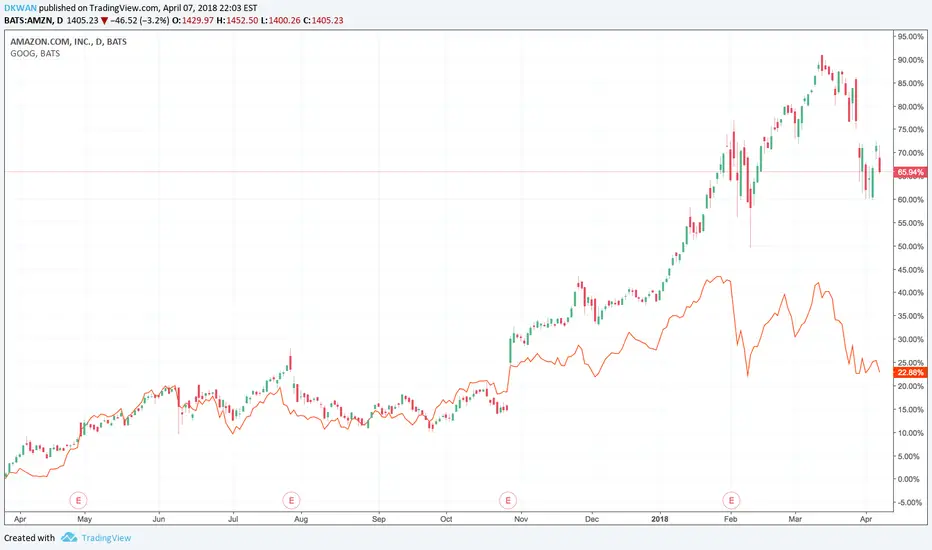Click the 0.00% axis label
This screenshot has height=550, width=932.
click(x=911, y=479)
